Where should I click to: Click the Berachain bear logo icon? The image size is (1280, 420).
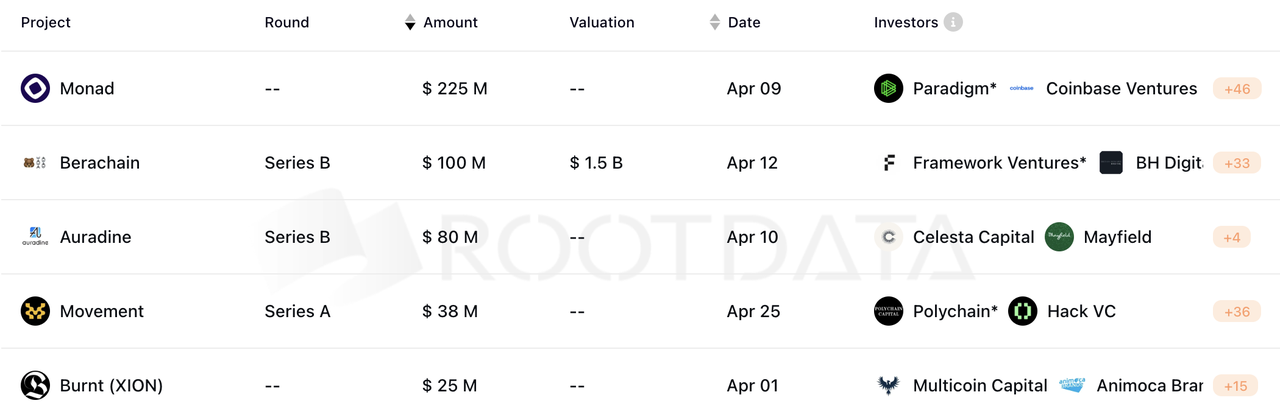pyautogui.click(x=35, y=163)
